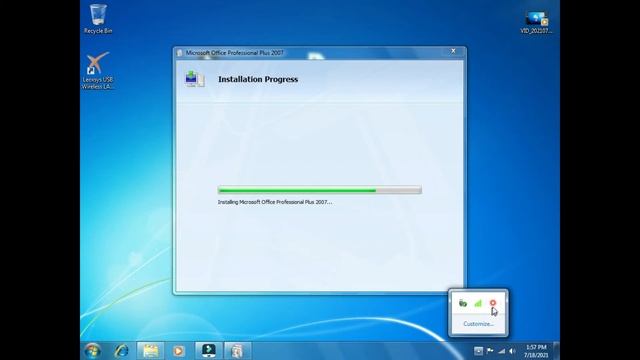Open the network signal tray icon

tap(501, 351)
